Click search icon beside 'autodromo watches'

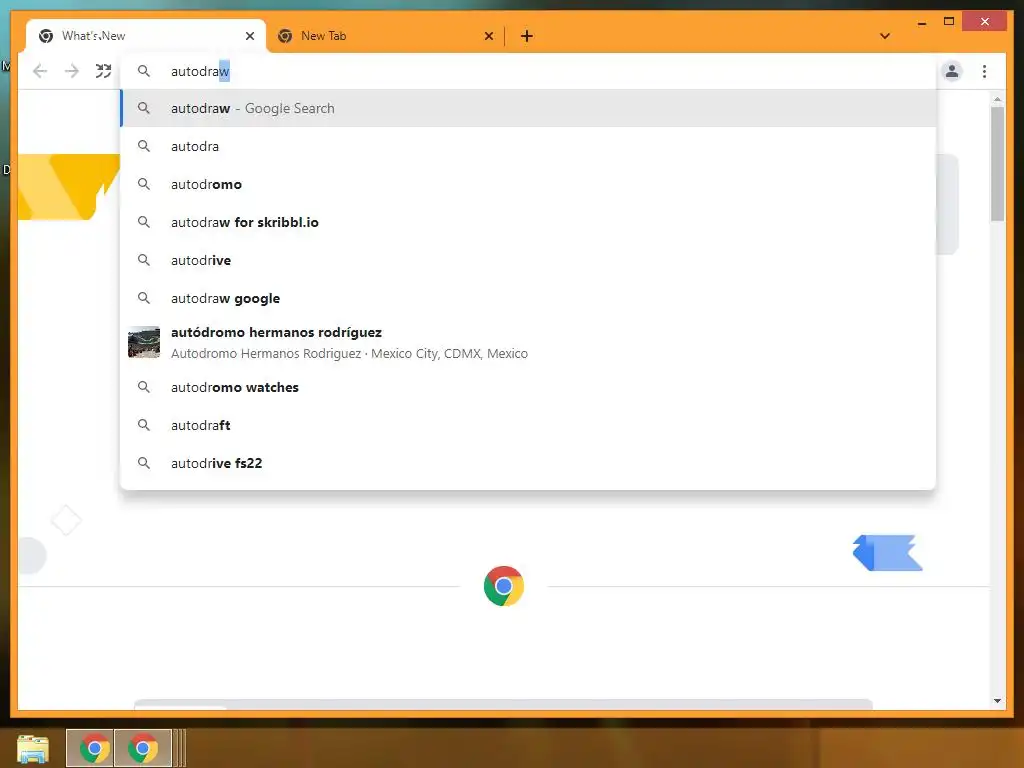coord(144,387)
